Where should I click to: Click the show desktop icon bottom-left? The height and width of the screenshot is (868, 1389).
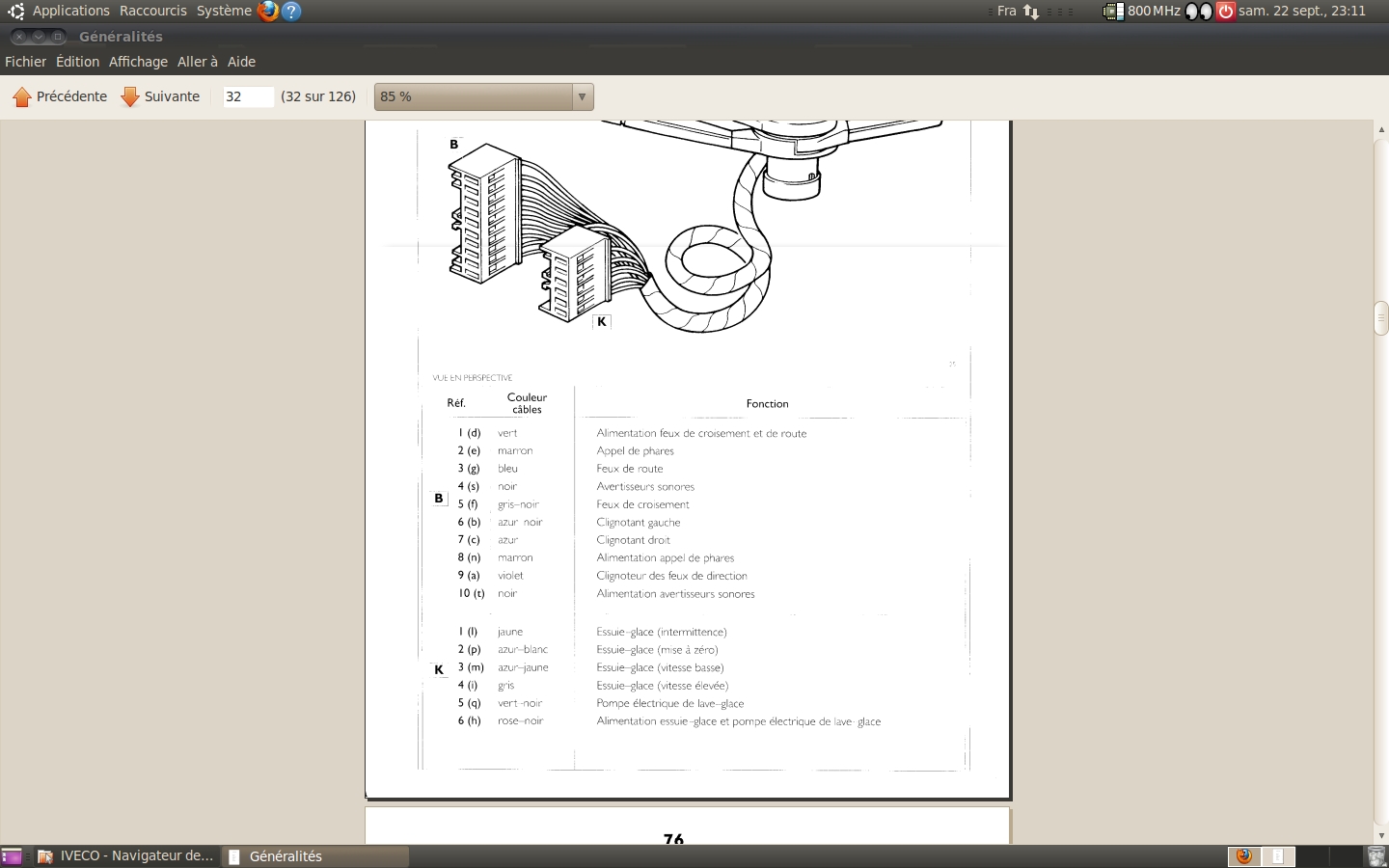click(12, 856)
